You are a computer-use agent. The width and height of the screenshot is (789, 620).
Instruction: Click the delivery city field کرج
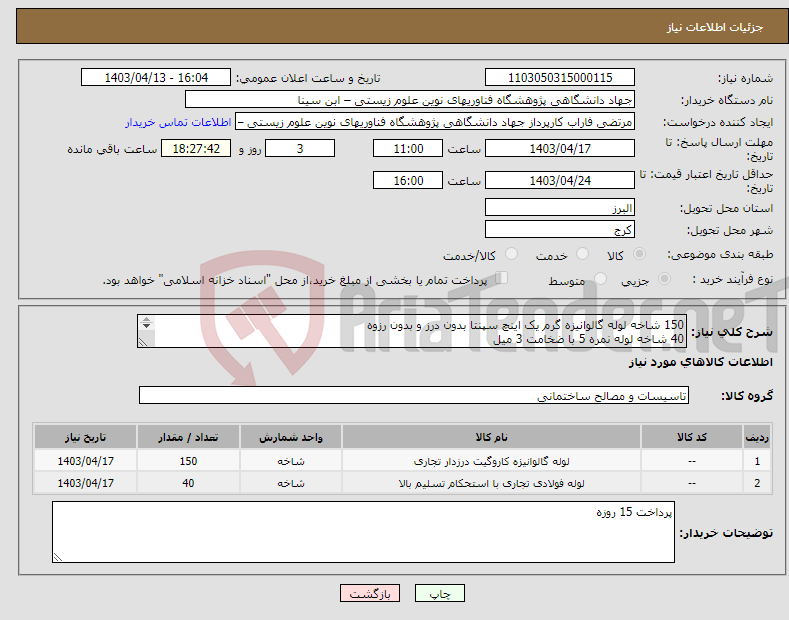pyautogui.click(x=560, y=229)
